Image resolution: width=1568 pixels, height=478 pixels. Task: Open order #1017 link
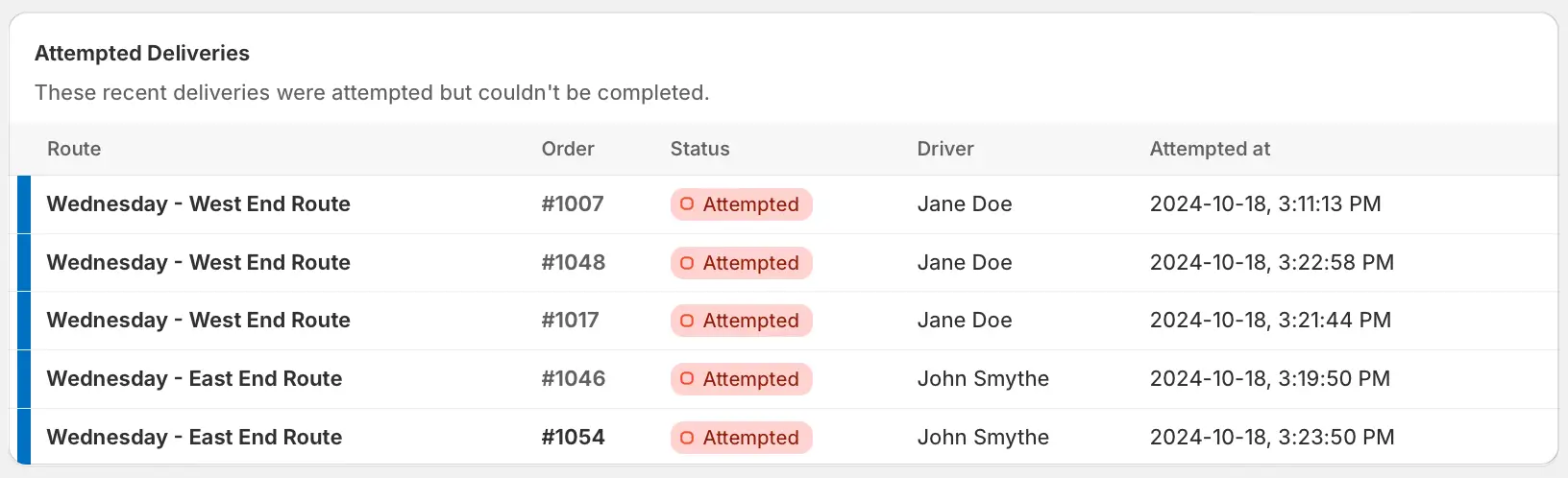(x=570, y=320)
